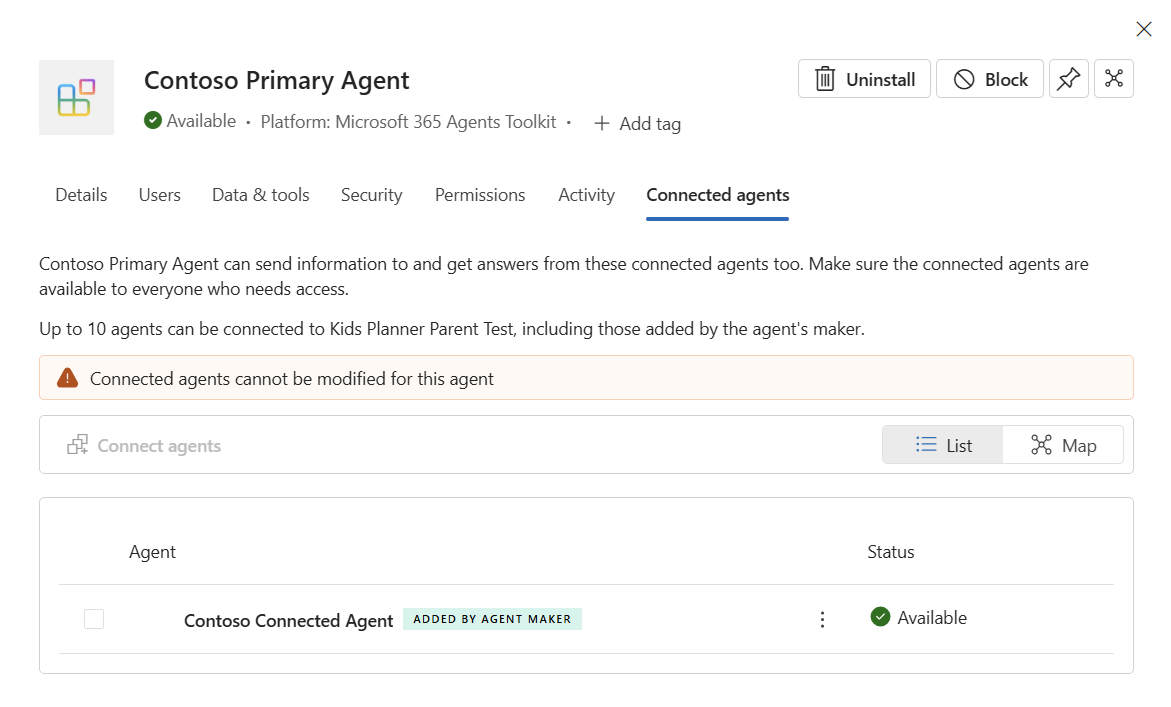Select the Security tab
1171x707 pixels.
coord(371,195)
